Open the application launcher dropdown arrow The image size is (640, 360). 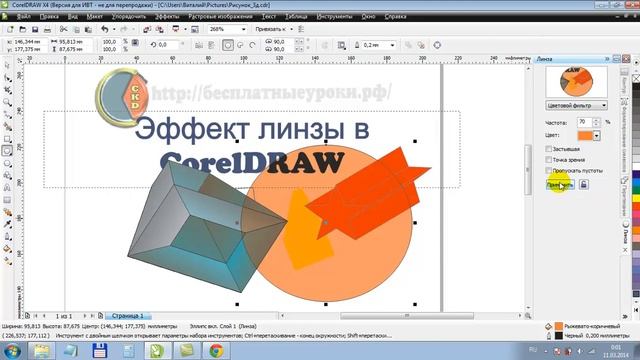pos(185,29)
